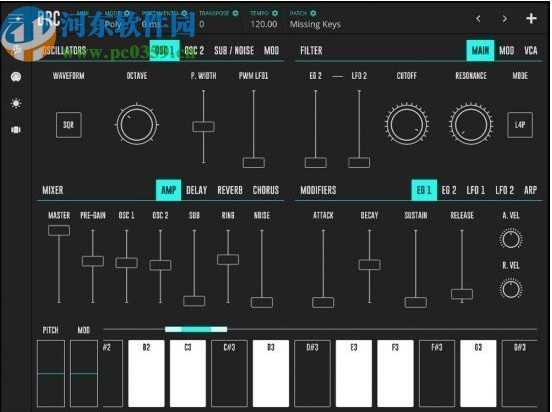Click the RING level slider handle

[x=228, y=260]
